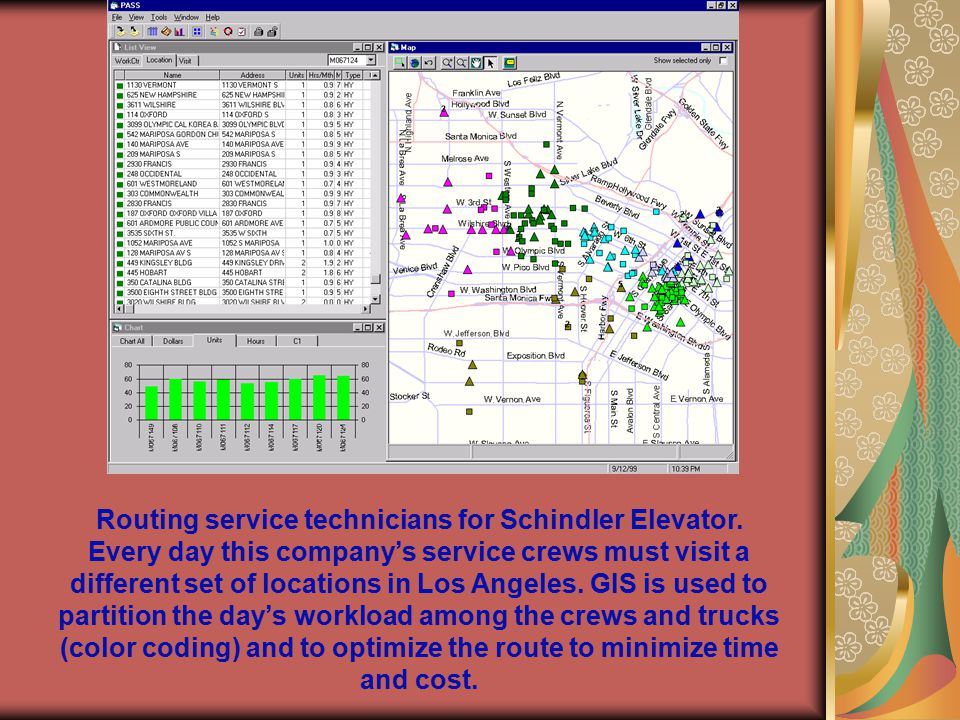Click the orange map book toolbar icon

pos(166,31)
